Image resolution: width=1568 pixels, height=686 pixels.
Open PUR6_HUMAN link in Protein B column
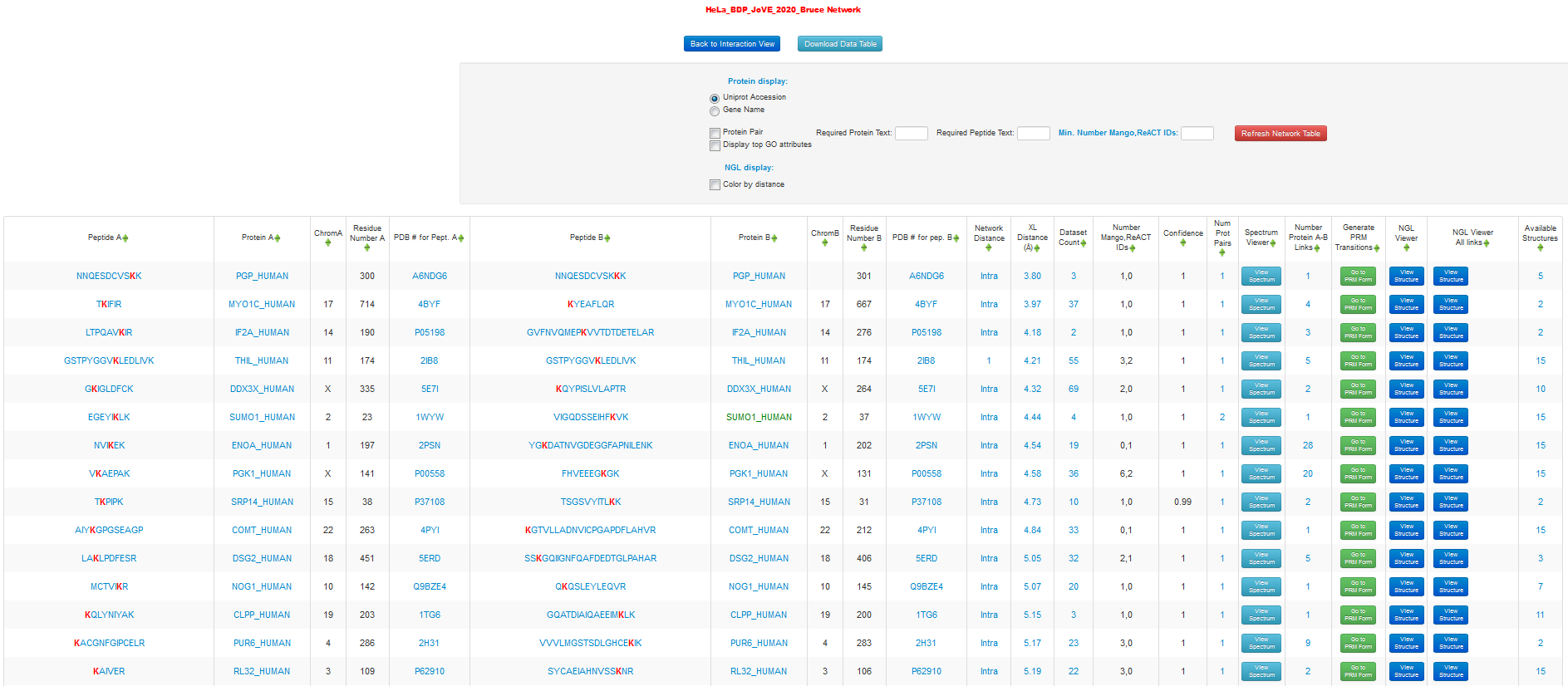[759, 644]
